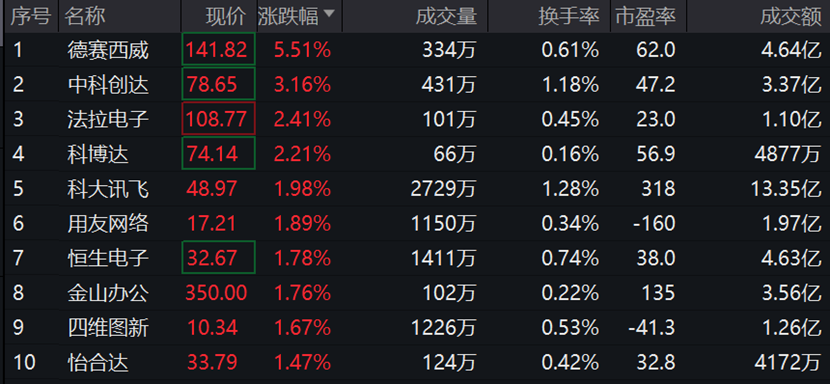Screen dimensions: 830x384
Task: Click P/E value -41.3
Action: click(x=652, y=328)
